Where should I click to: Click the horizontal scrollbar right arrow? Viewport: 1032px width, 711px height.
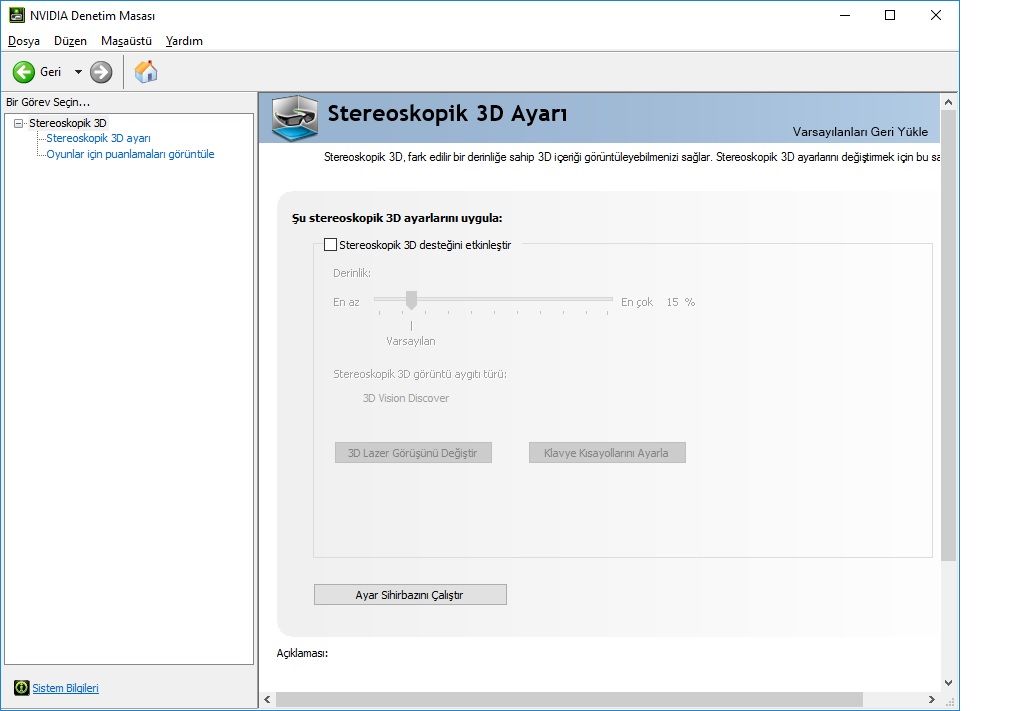[x=931, y=699]
